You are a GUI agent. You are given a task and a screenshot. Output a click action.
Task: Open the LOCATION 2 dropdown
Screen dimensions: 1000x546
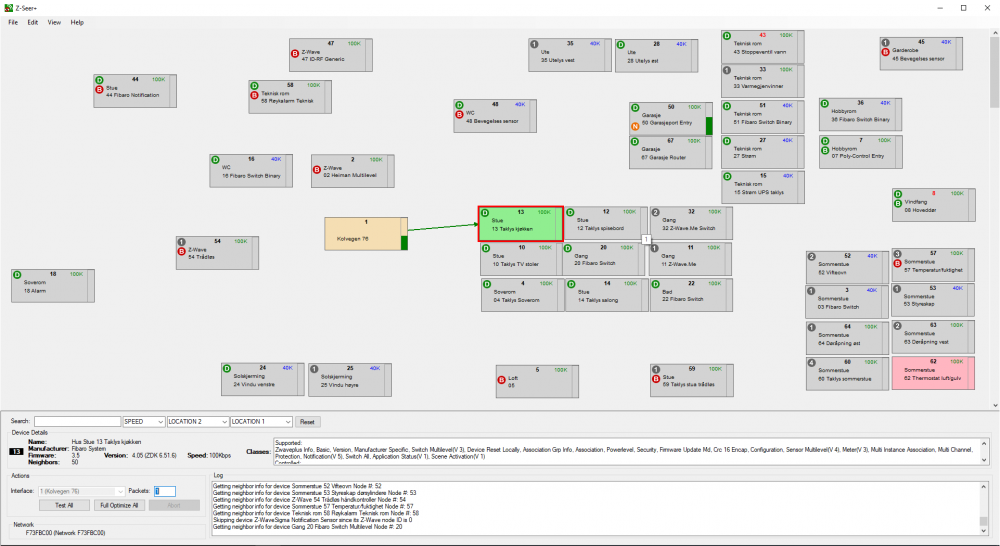(x=196, y=422)
